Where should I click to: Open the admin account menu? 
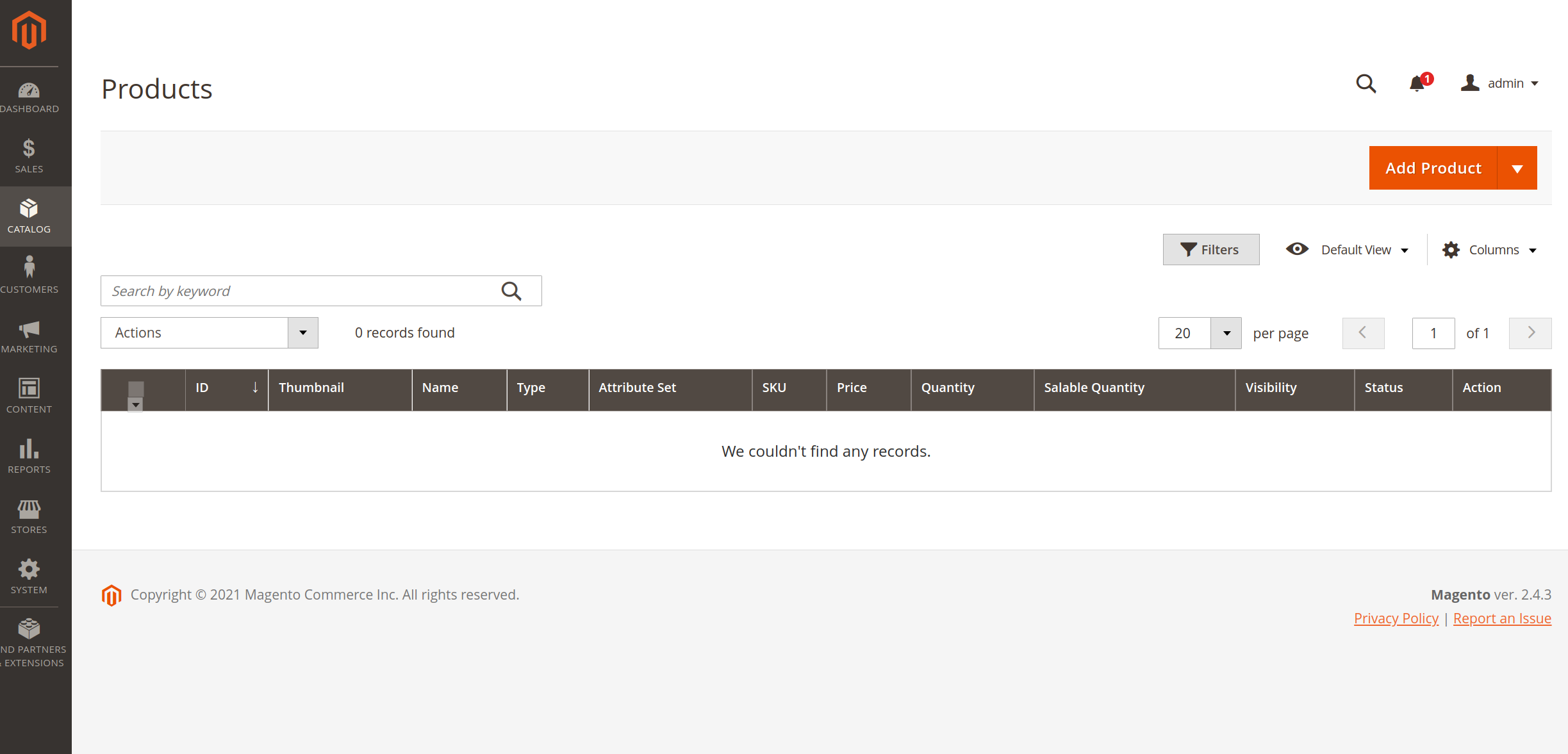1500,83
